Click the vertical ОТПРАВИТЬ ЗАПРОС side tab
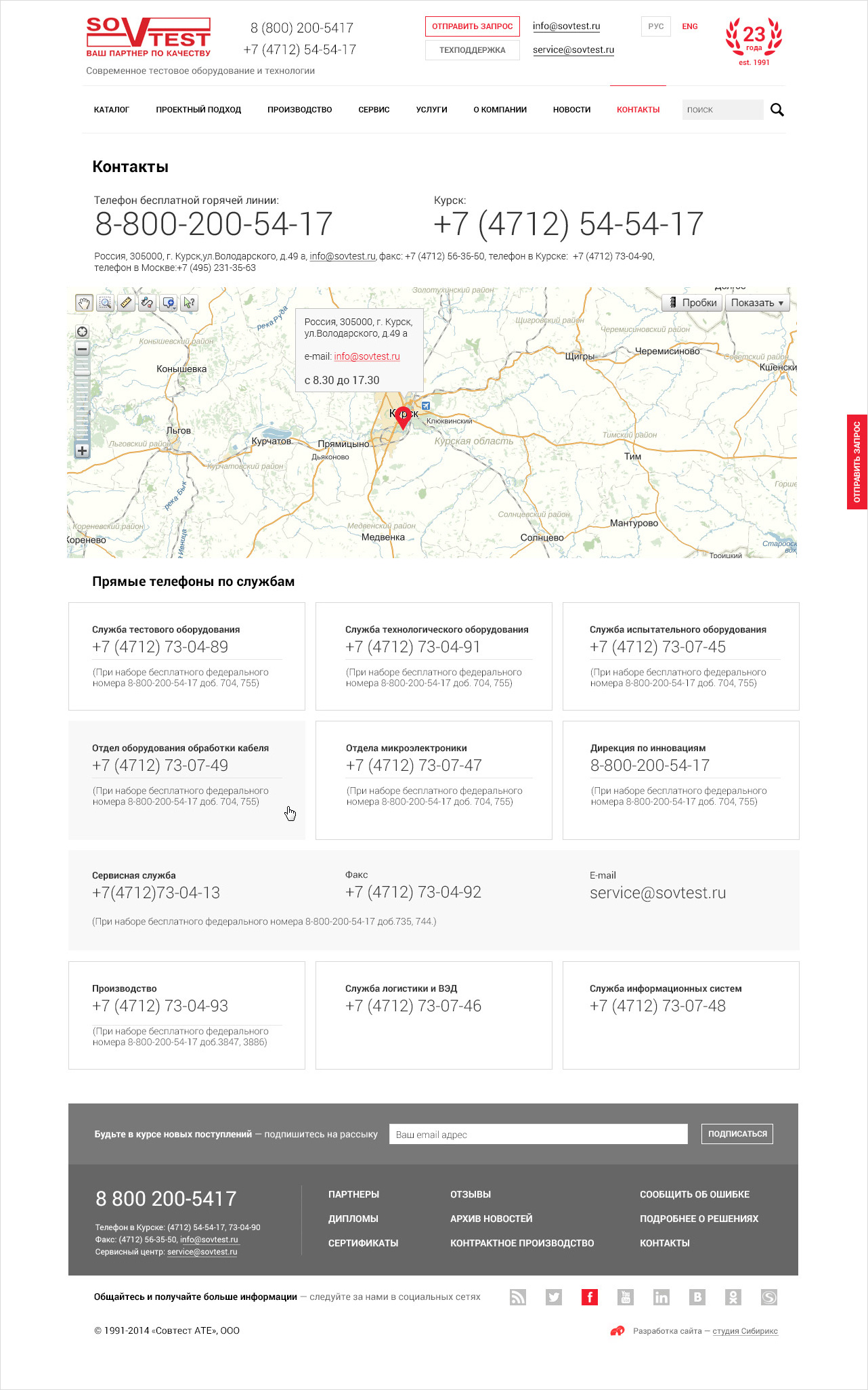Image resolution: width=868 pixels, height=1390 pixels. click(857, 462)
